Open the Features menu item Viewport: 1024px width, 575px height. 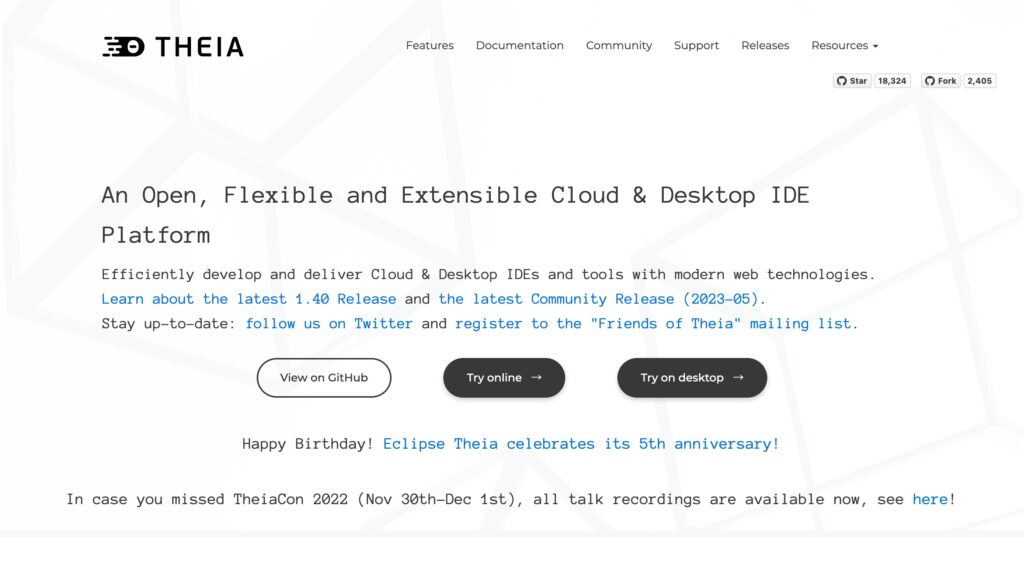tap(429, 46)
